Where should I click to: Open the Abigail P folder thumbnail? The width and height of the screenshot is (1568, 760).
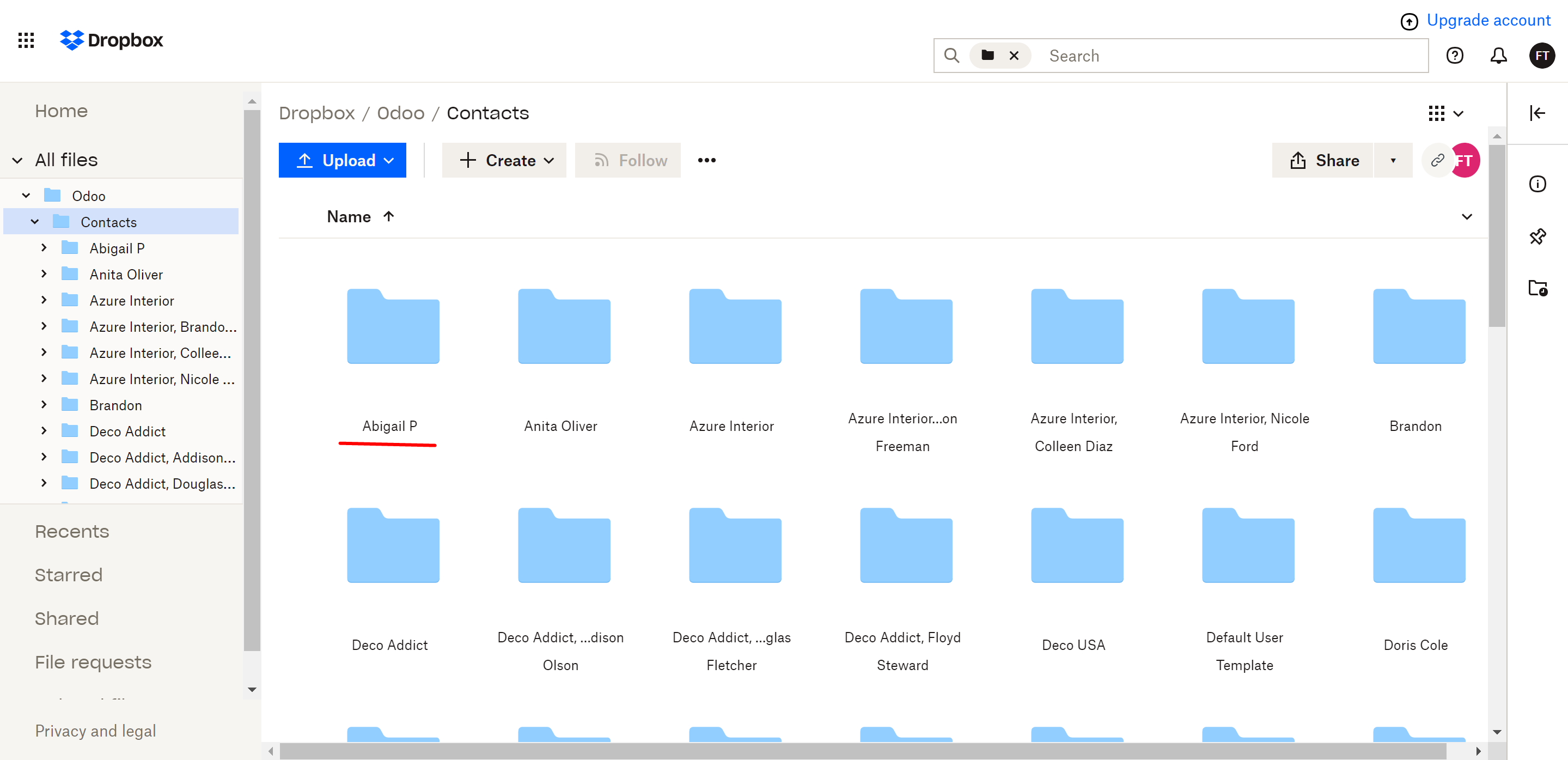[393, 326]
